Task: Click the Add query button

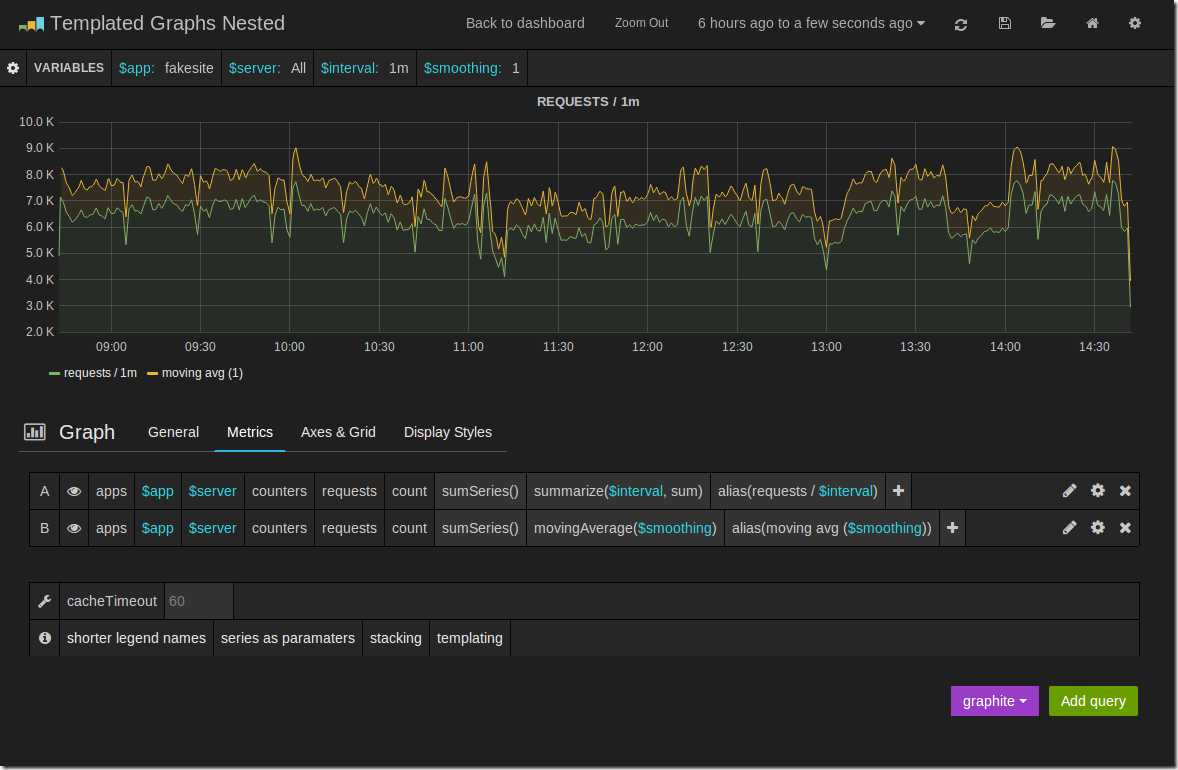Action: click(x=1092, y=701)
